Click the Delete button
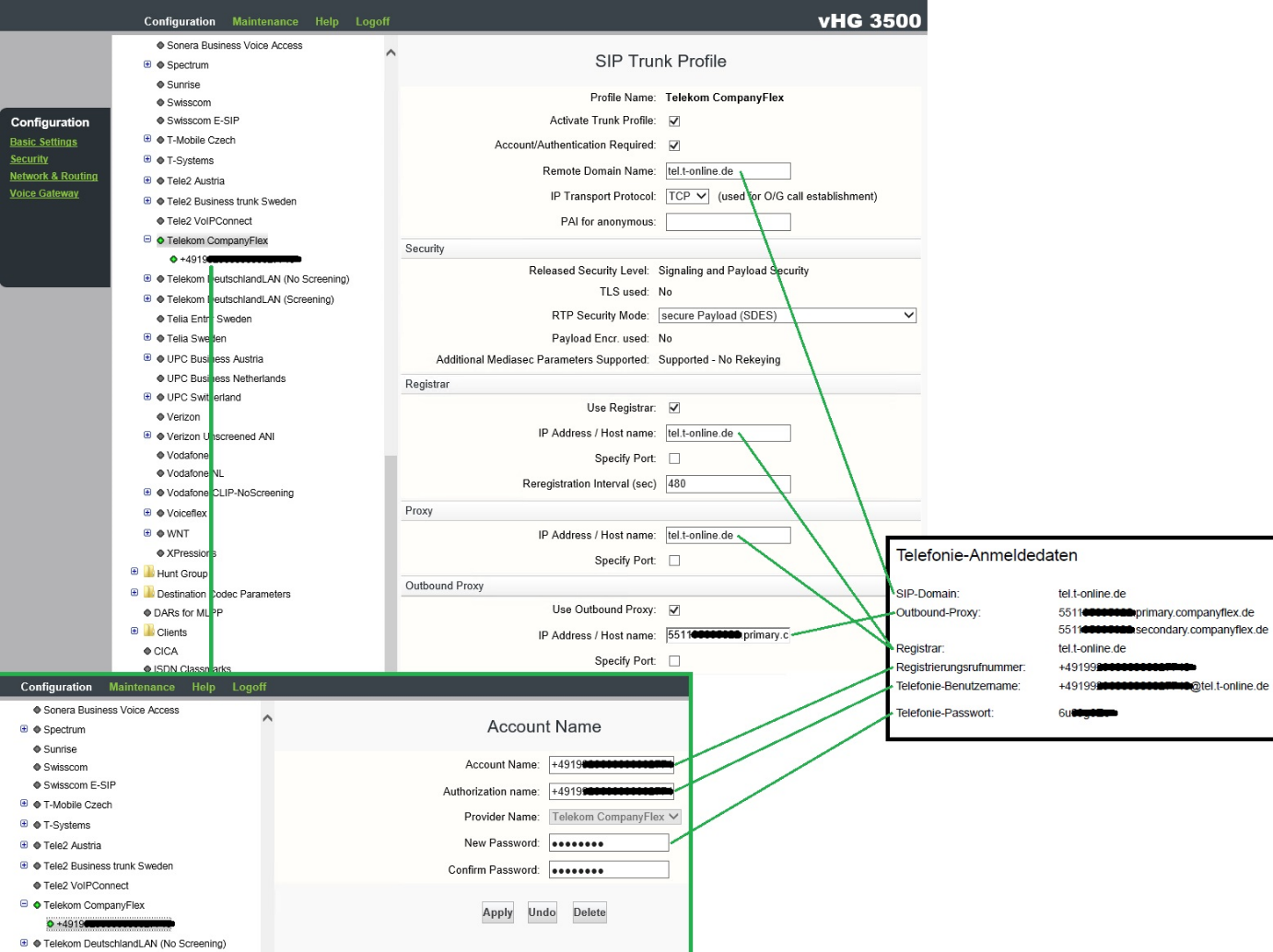 pos(590,912)
